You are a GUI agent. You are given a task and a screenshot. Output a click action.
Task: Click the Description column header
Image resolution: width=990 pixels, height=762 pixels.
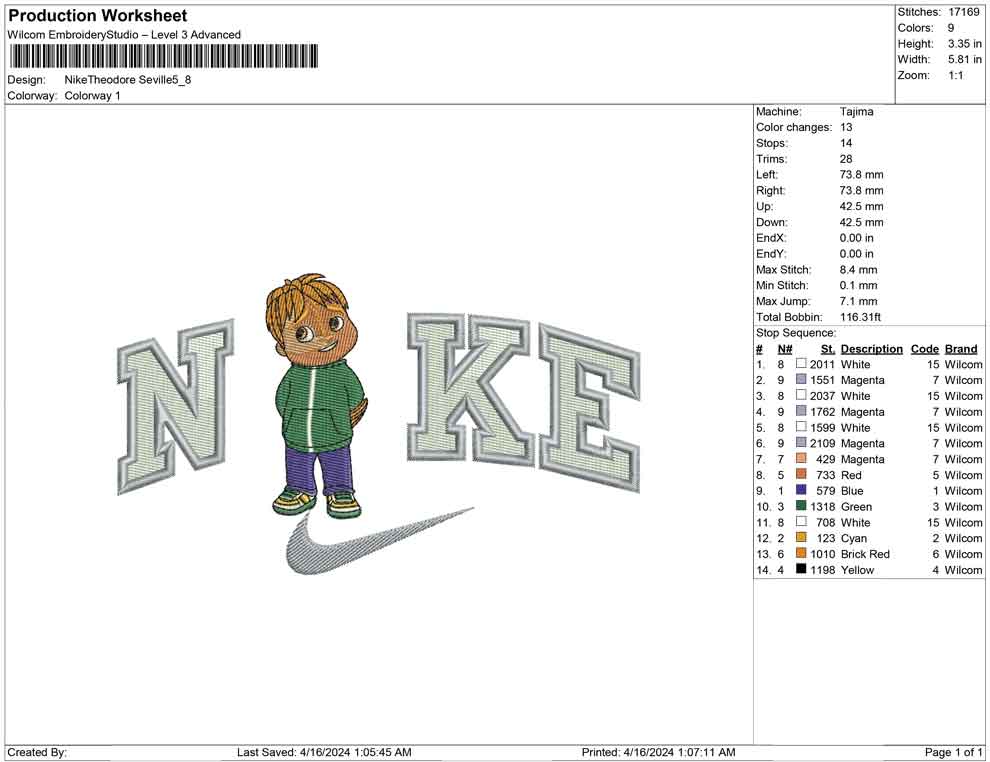871,349
